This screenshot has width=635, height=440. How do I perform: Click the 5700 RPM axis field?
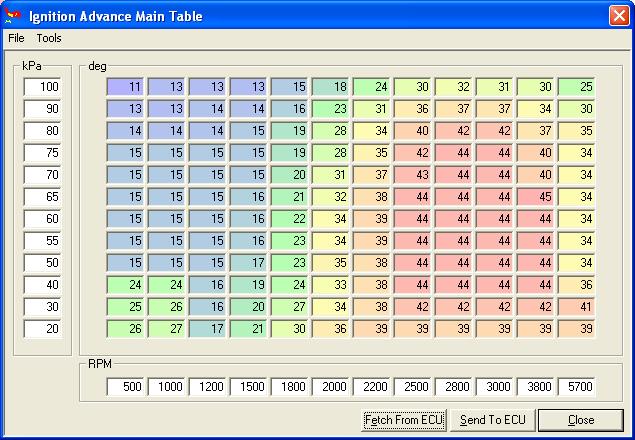577,387
